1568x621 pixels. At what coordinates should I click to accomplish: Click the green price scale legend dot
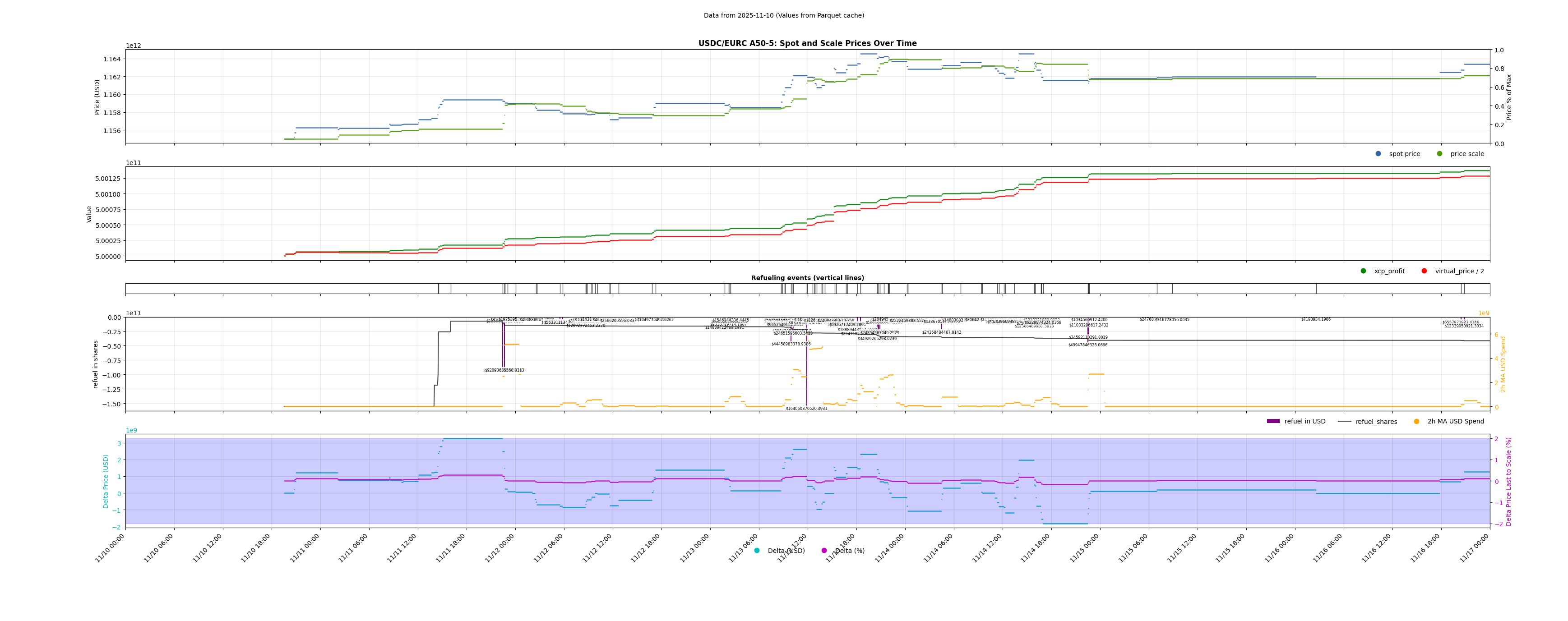pos(1439,154)
